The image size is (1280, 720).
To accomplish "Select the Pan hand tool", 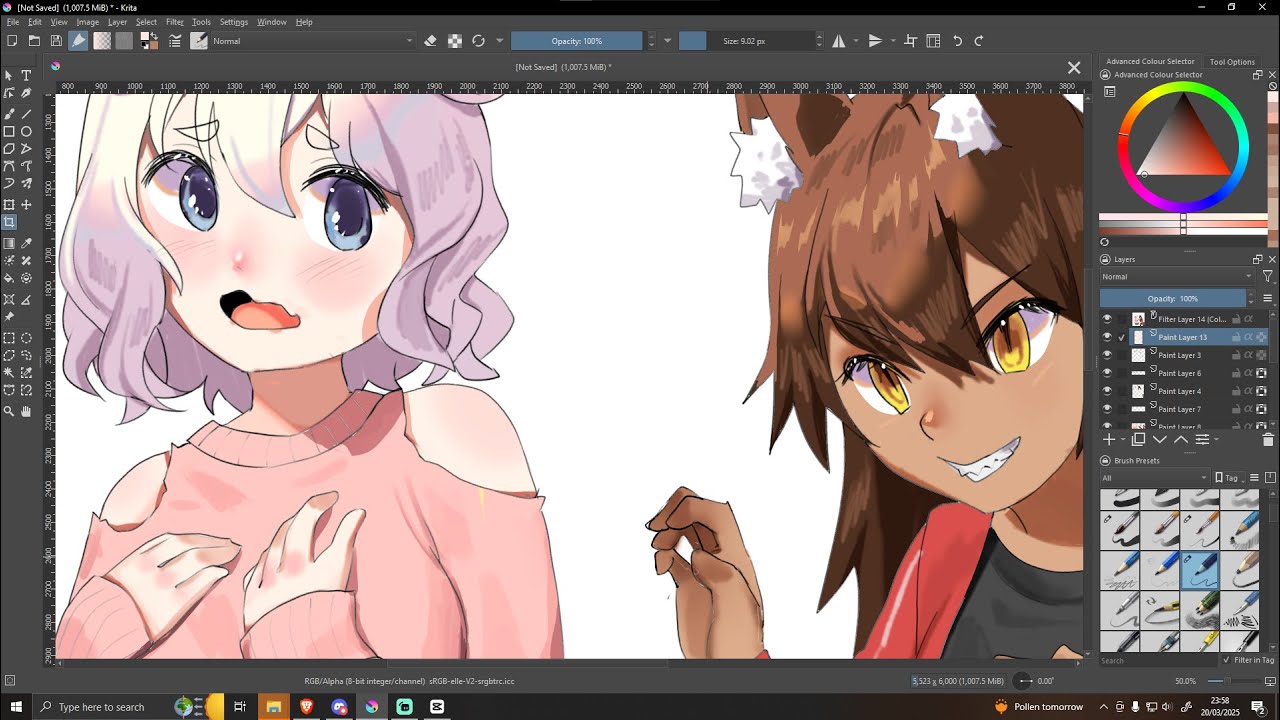I will (26, 411).
